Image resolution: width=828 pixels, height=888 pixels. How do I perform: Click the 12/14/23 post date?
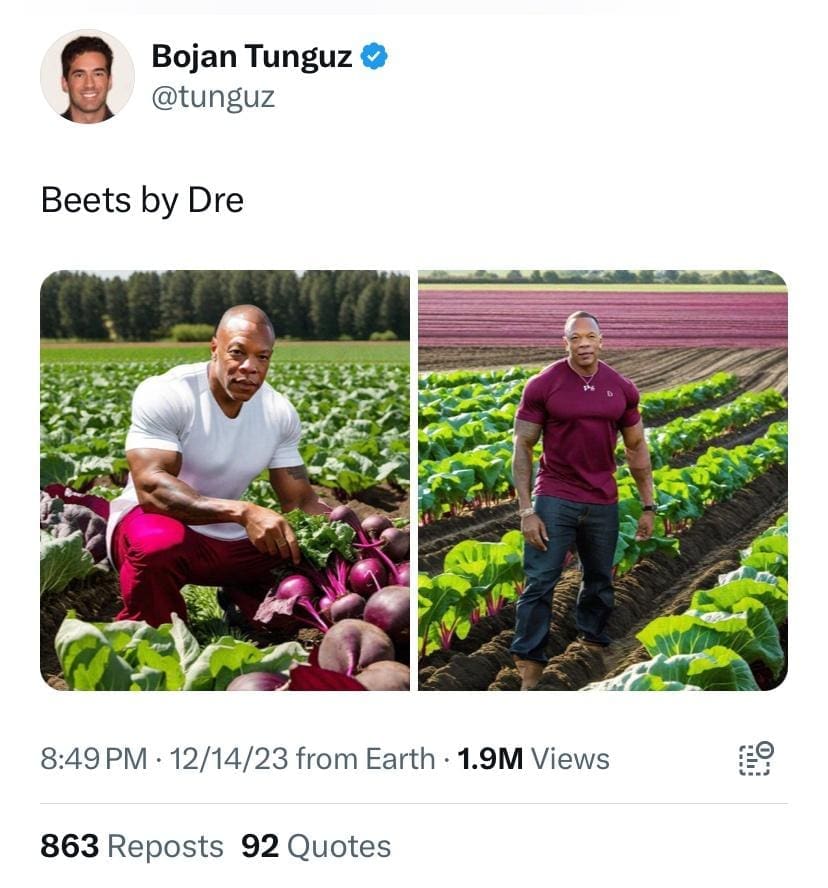click(x=229, y=759)
